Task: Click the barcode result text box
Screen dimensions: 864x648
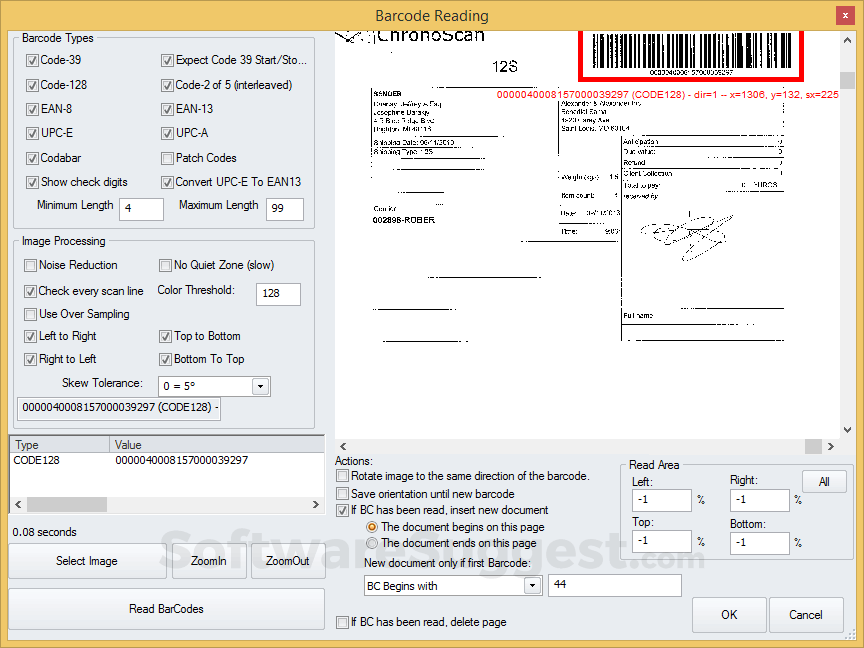Action: (x=119, y=408)
